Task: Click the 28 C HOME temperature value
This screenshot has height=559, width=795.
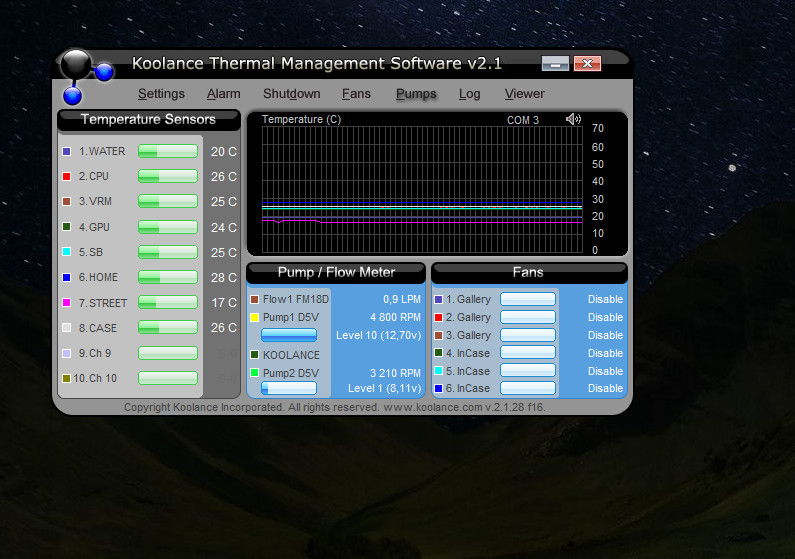Action: pyautogui.click(x=224, y=278)
